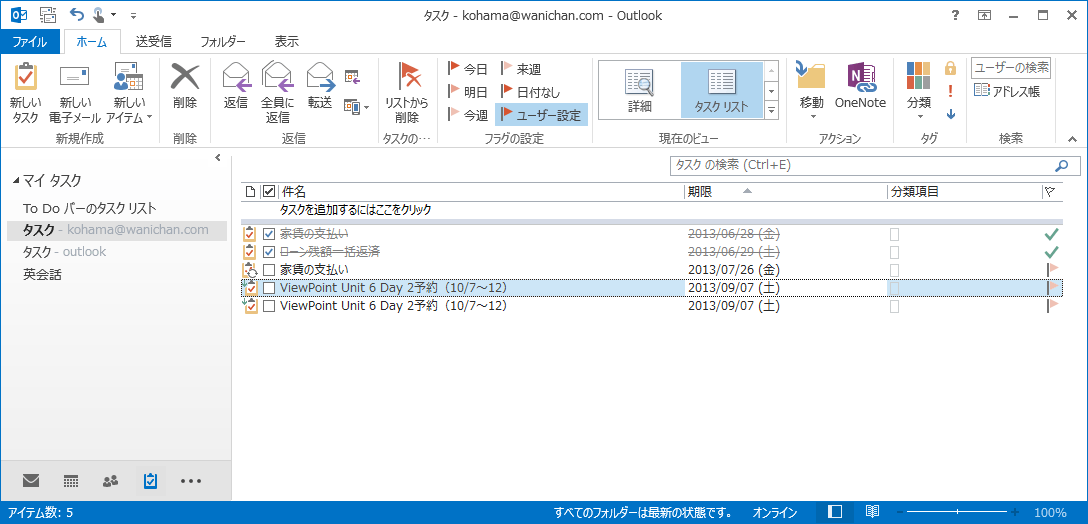Click flag of 家賃の支払い 2013/07/26 row
This screenshot has width=1088, height=524.
coord(1052,269)
